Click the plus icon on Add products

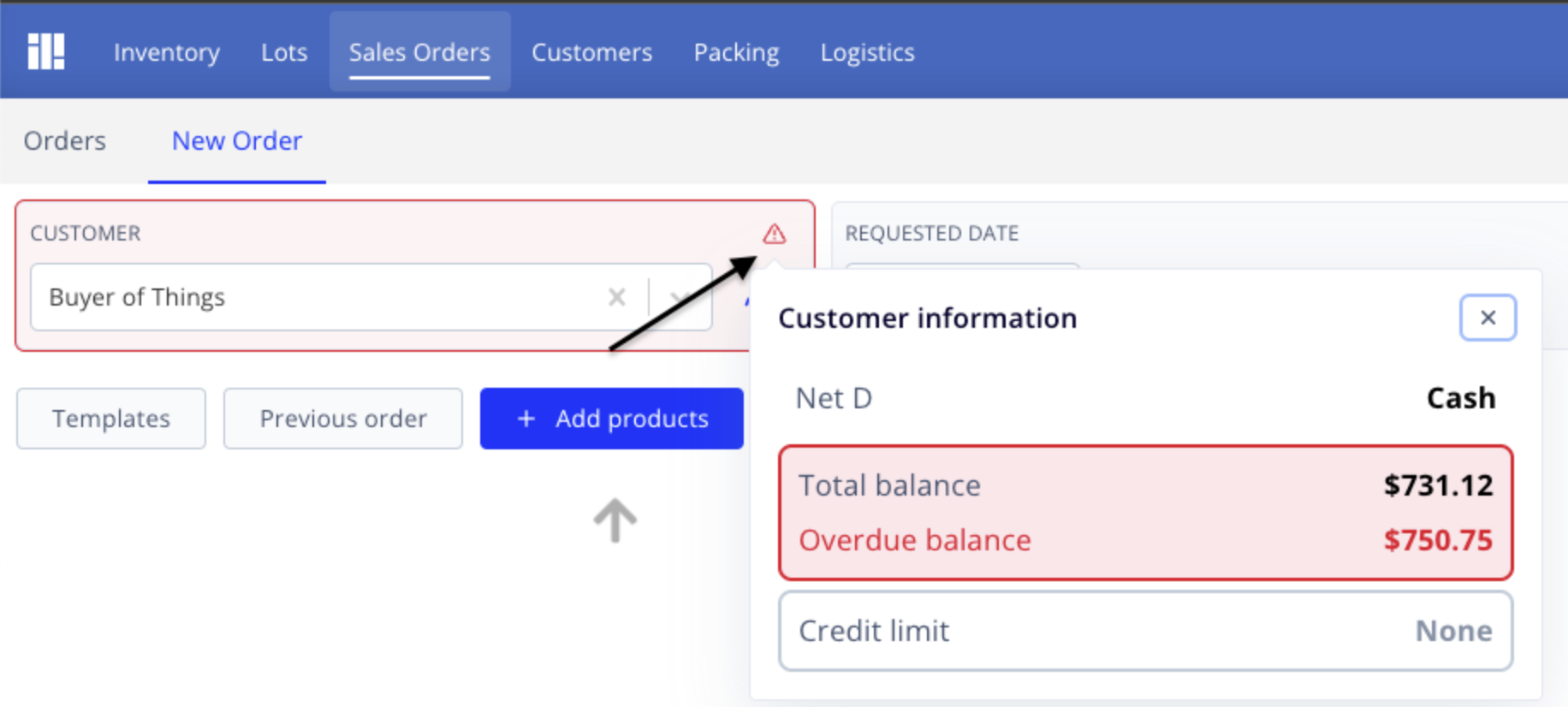point(526,419)
